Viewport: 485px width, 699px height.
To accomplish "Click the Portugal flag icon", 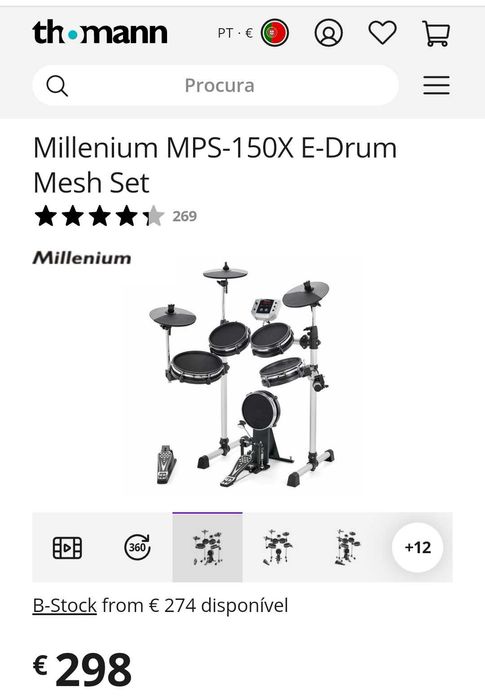I will [275, 33].
